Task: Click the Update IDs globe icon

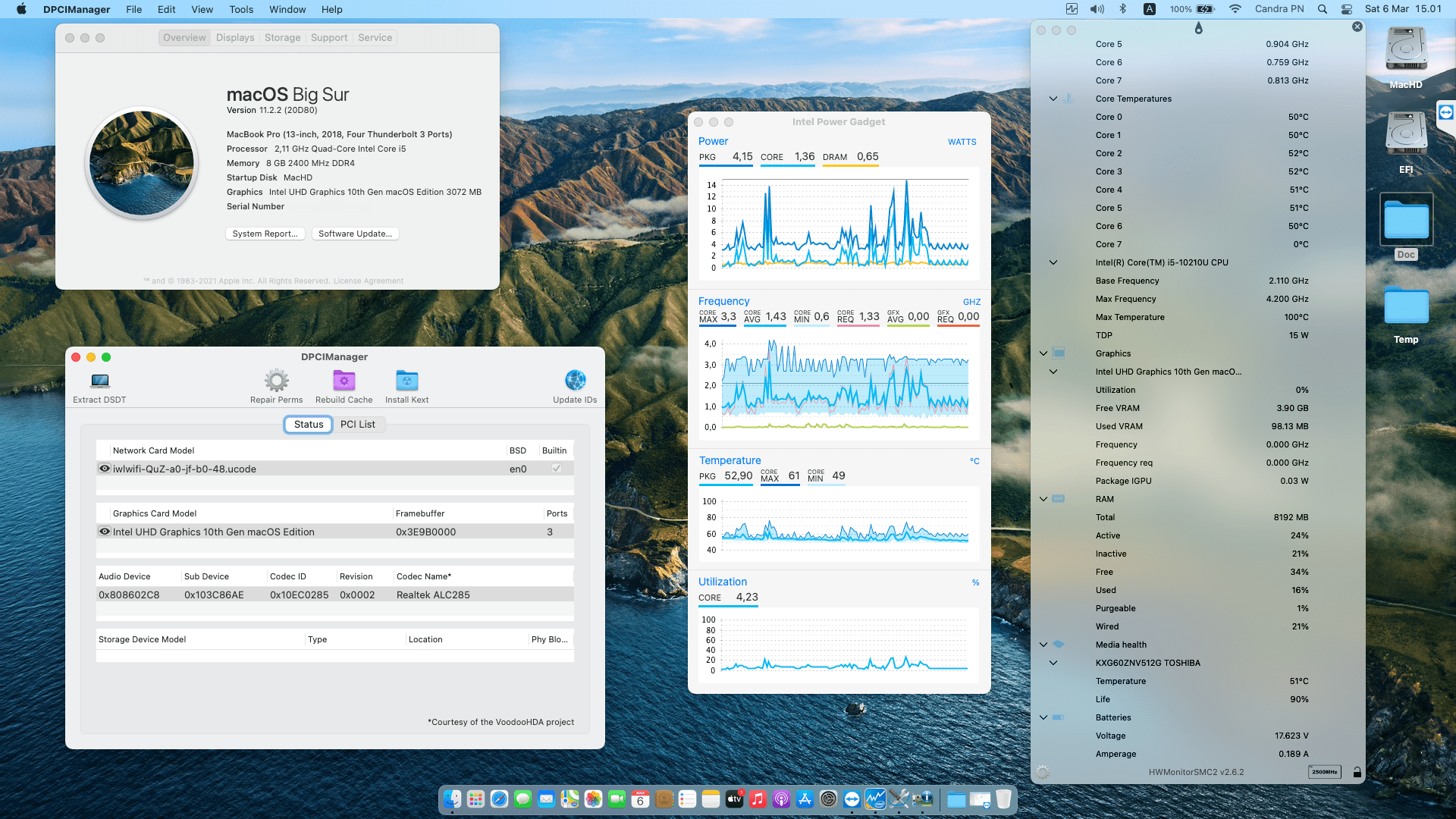Action: (575, 380)
